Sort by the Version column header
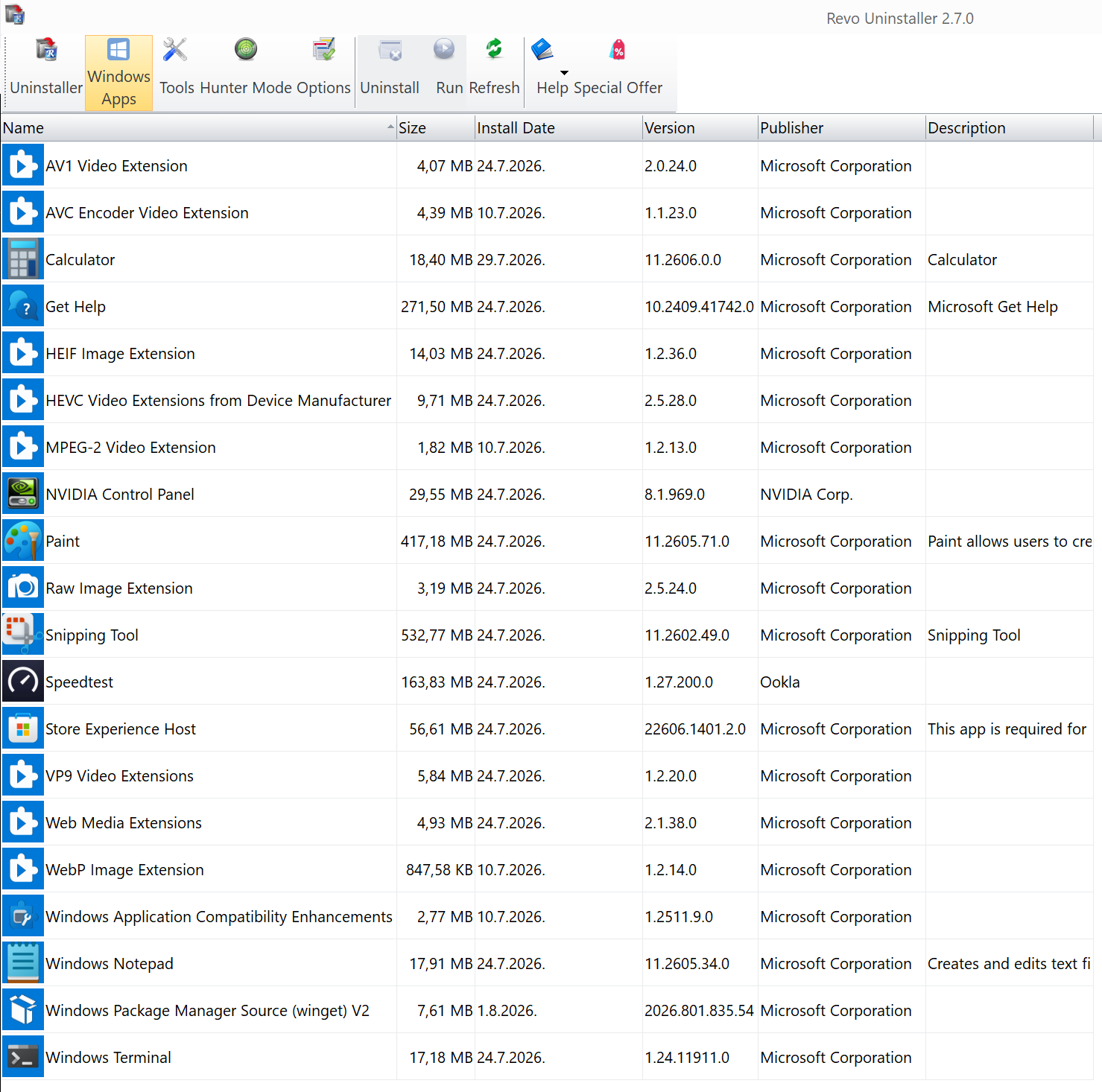This screenshot has height=1092, width=1102. click(x=700, y=128)
